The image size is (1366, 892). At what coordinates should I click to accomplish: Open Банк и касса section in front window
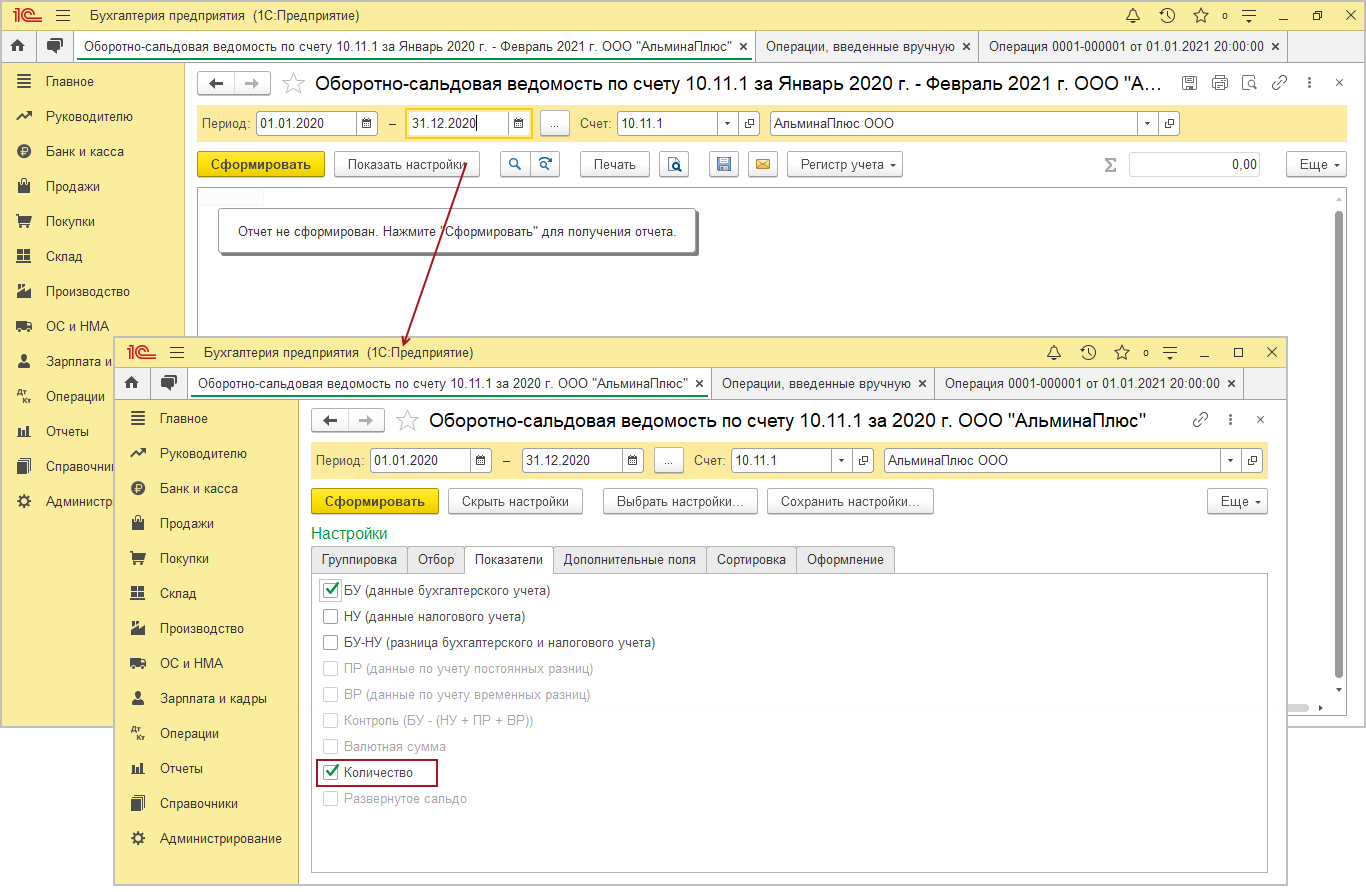click(x=198, y=488)
